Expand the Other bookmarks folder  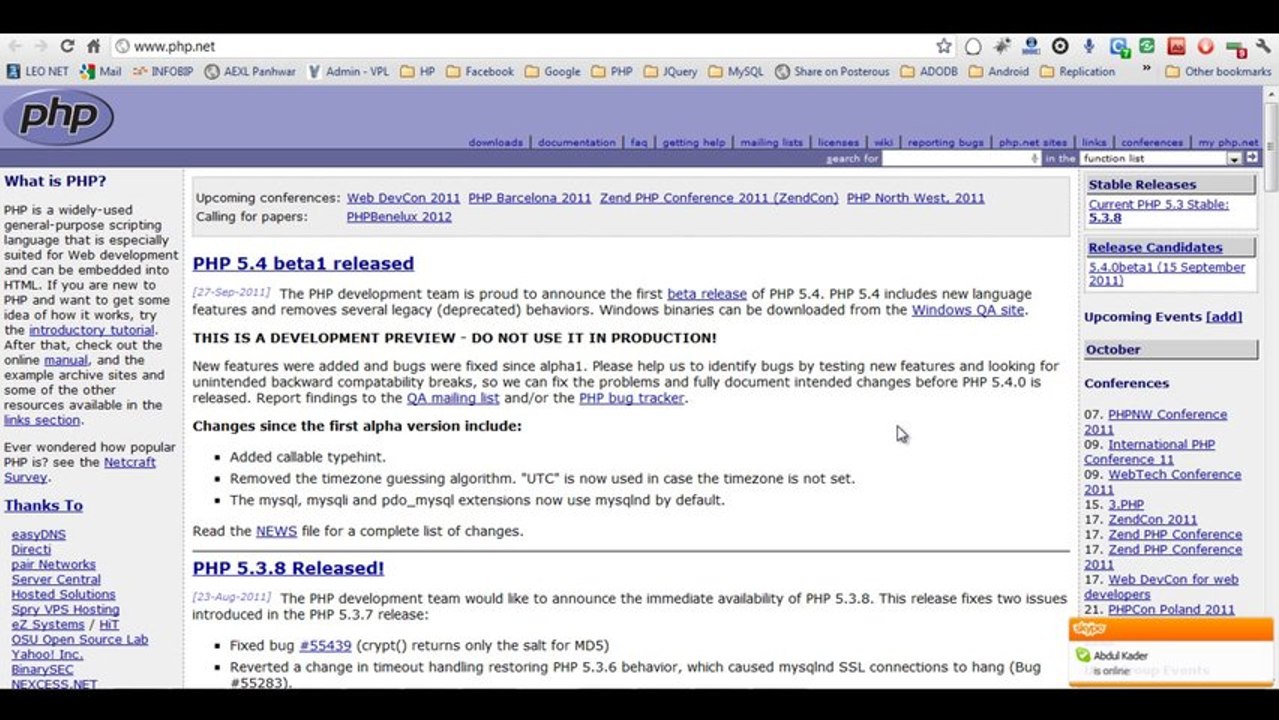1218,72
